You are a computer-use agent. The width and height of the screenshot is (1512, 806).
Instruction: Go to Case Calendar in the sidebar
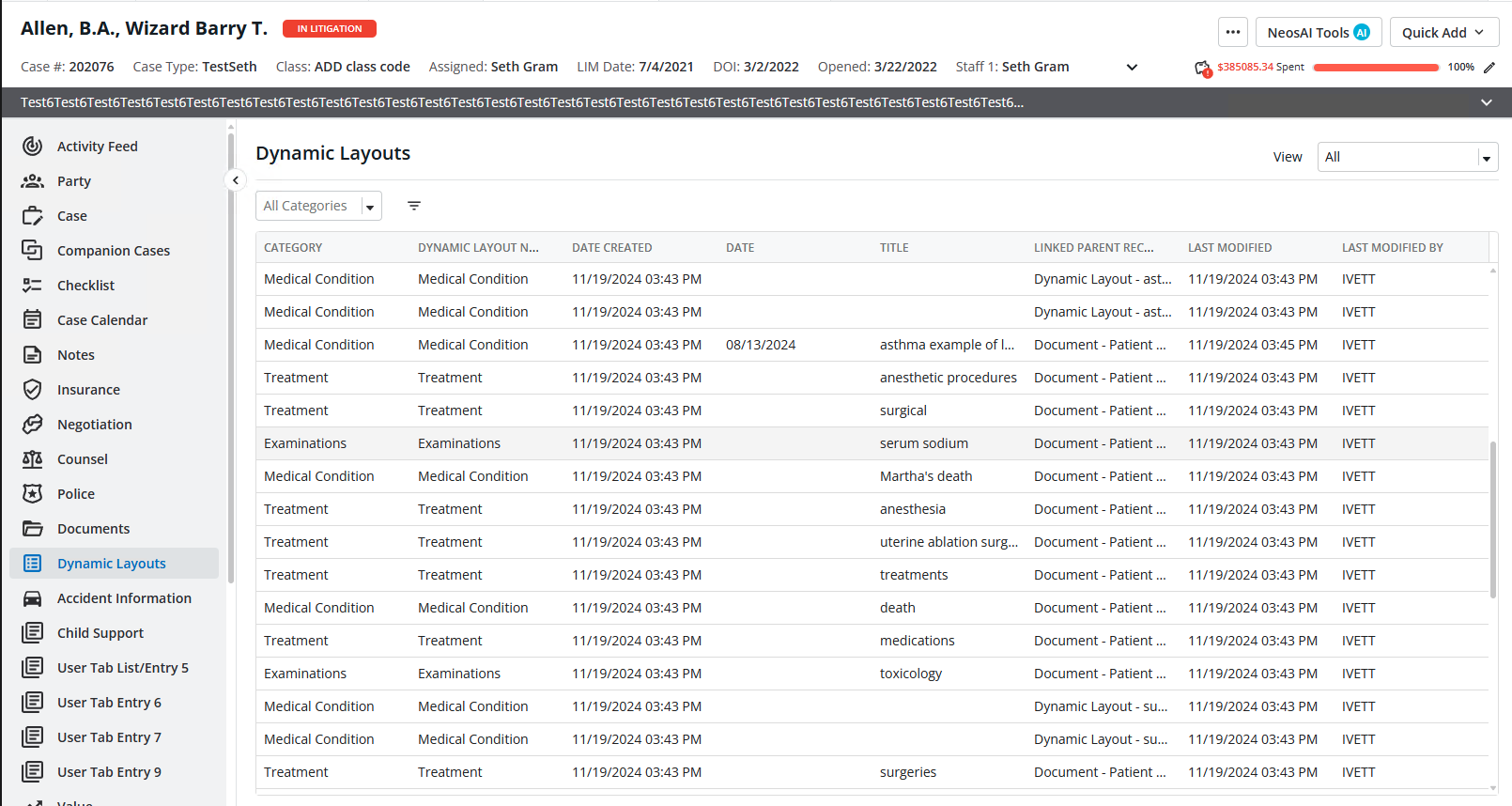[x=102, y=319]
